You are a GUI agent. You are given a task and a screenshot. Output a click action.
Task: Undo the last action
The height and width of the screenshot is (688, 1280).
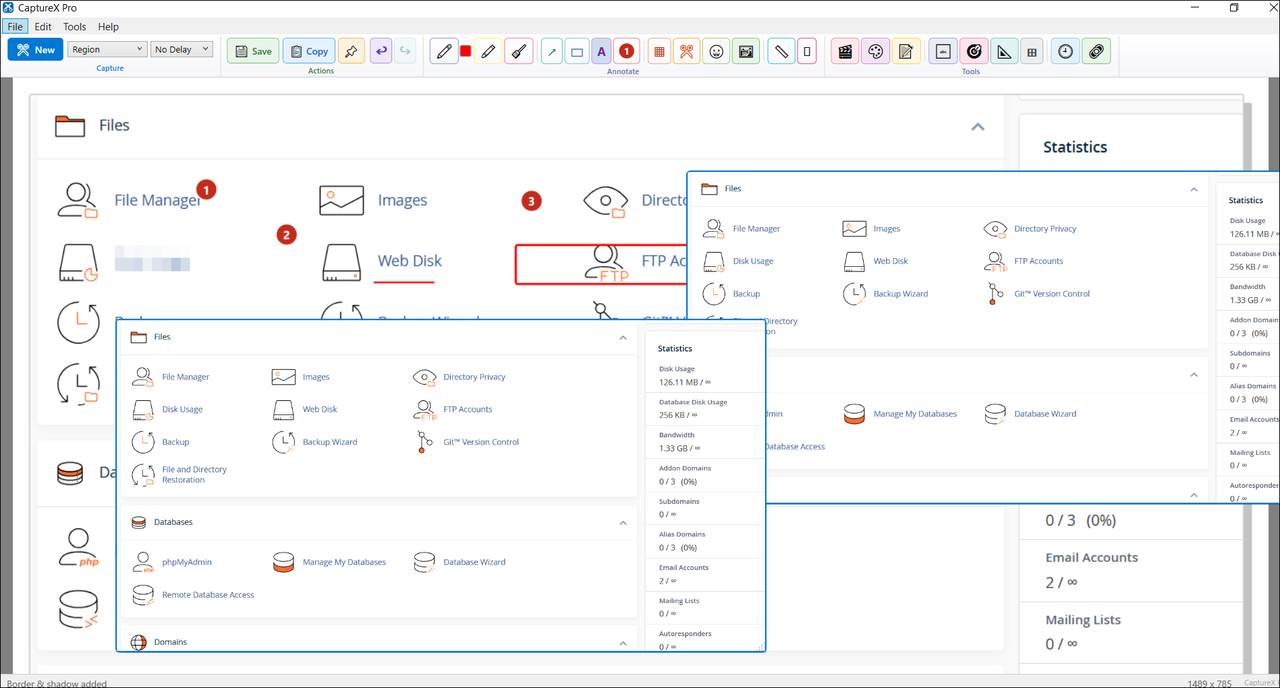tap(380, 51)
